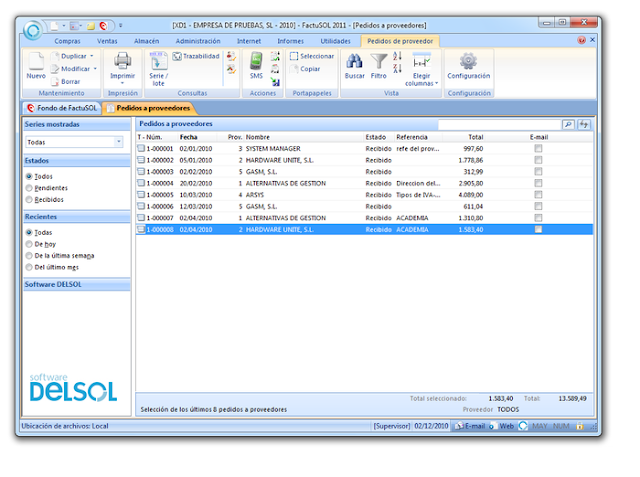Screen dimensions: 640x477
Task: Select the Recibidos radio button
Action: 29,200
